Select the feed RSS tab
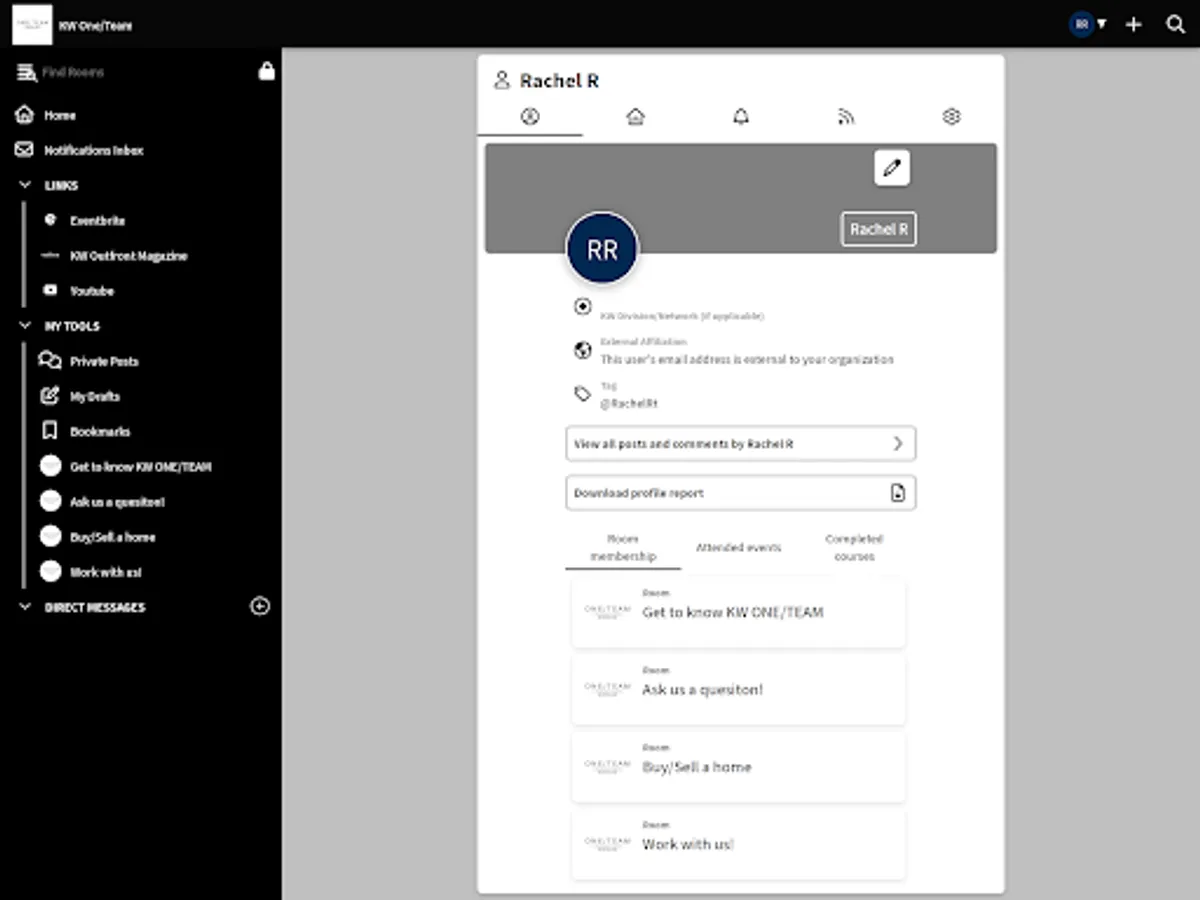The height and width of the screenshot is (900, 1200). coord(846,116)
